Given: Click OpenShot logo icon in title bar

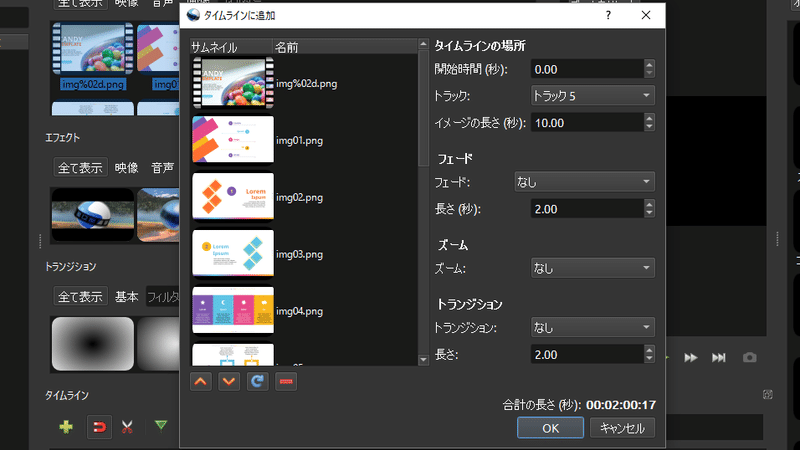Looking at the screenshot, I should [193, 15].
